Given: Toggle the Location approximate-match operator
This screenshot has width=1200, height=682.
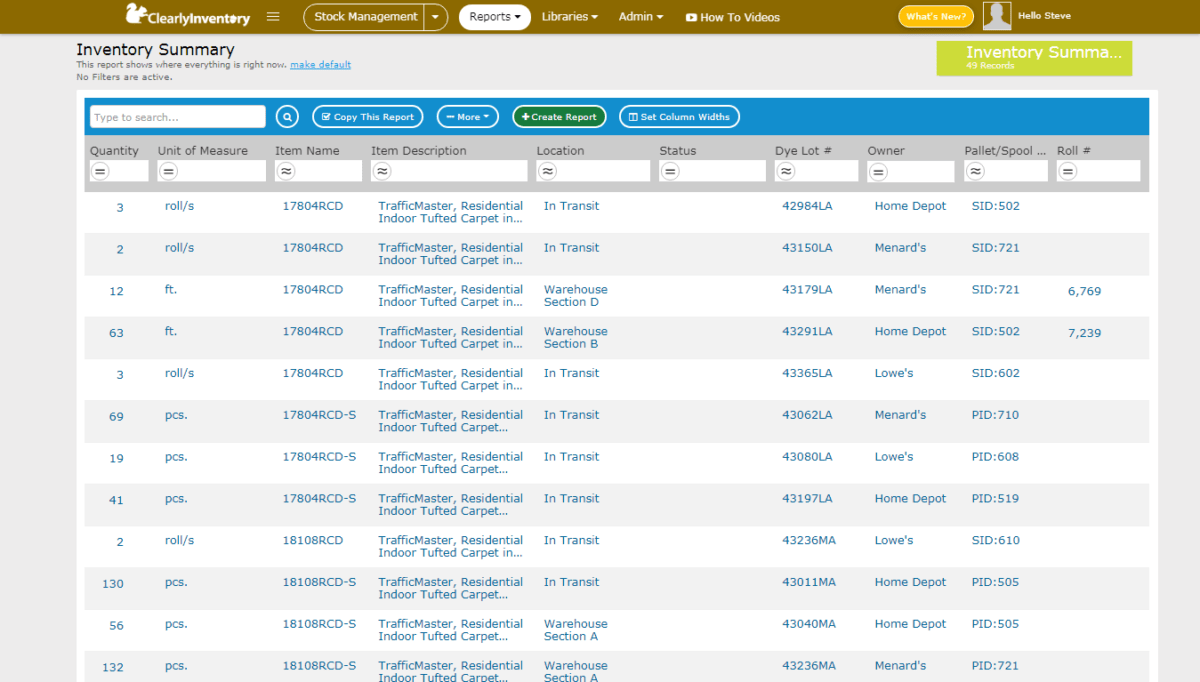Looking at the screenshot, I should click(547, 171).
